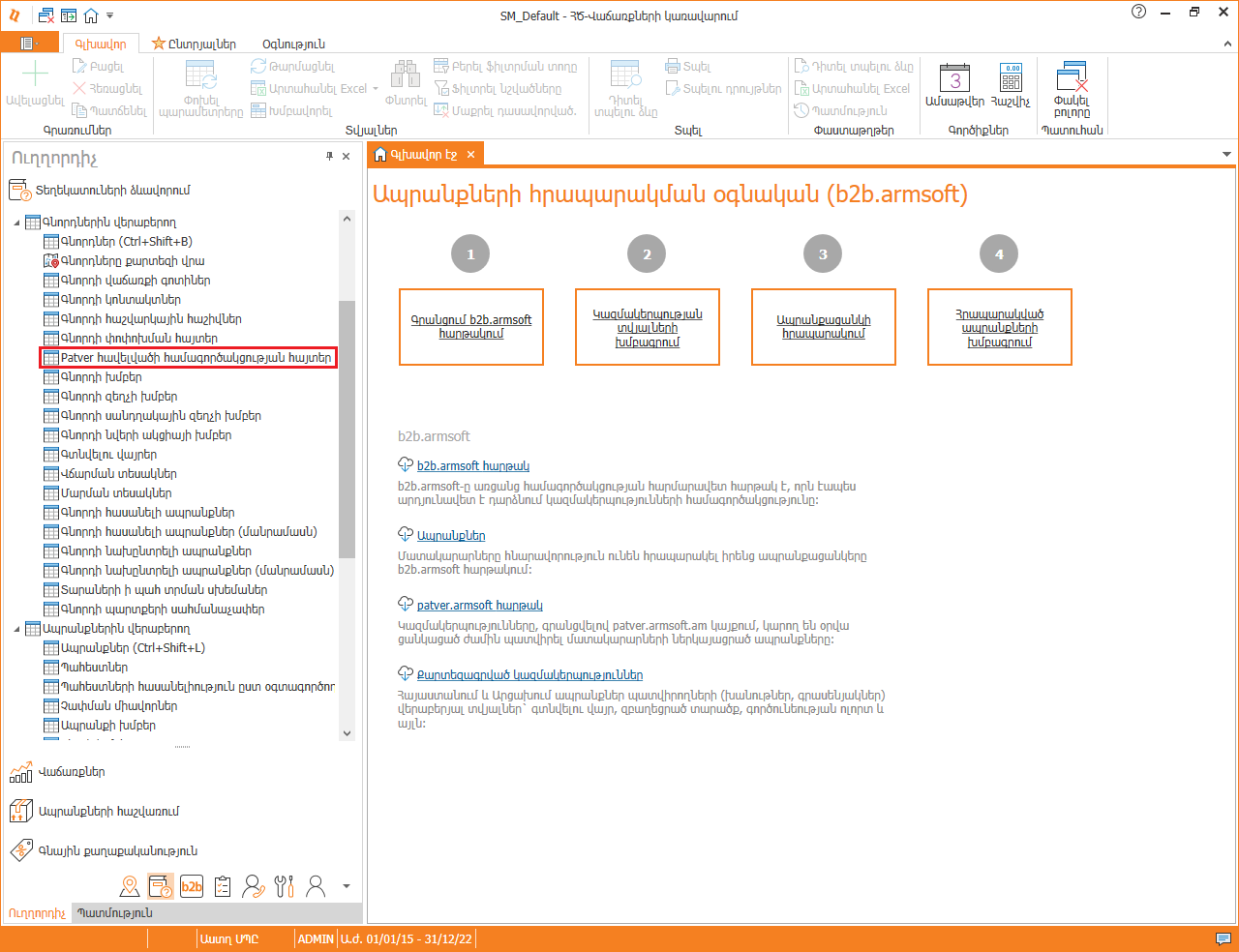Open the Ամսաթվեր calendar tool

[954, 85]
